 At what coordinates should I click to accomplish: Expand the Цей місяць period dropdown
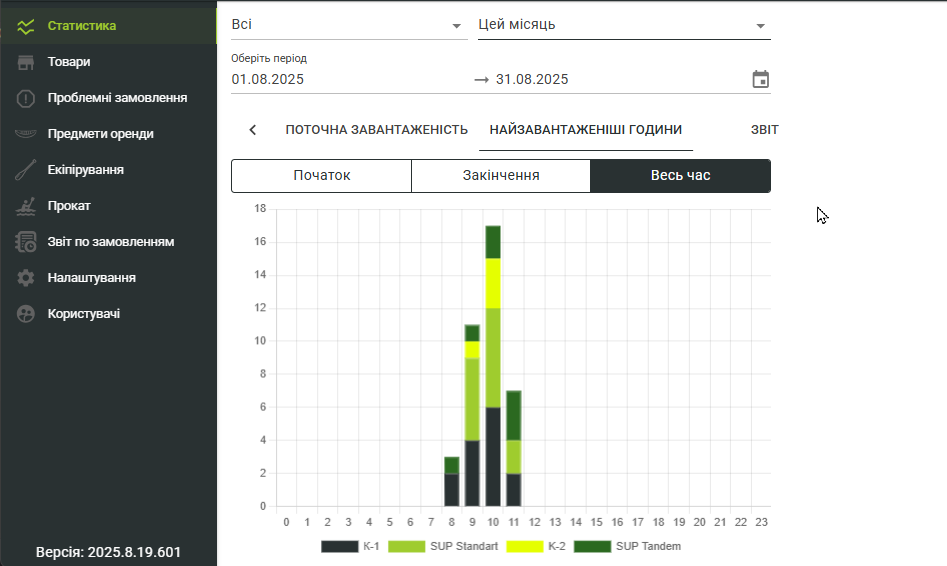click(x=624, y=25)
